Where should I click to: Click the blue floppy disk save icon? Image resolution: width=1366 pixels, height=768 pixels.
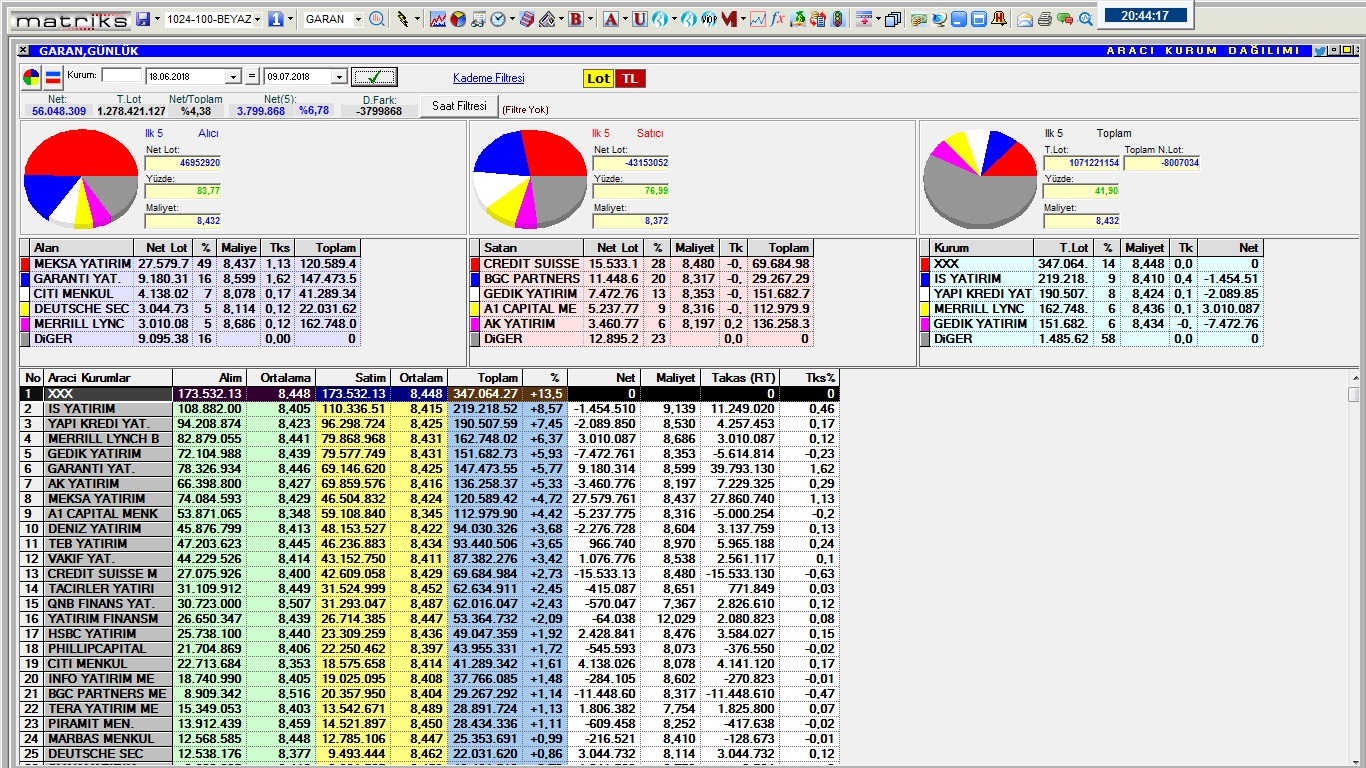click(x=143, y=19)
